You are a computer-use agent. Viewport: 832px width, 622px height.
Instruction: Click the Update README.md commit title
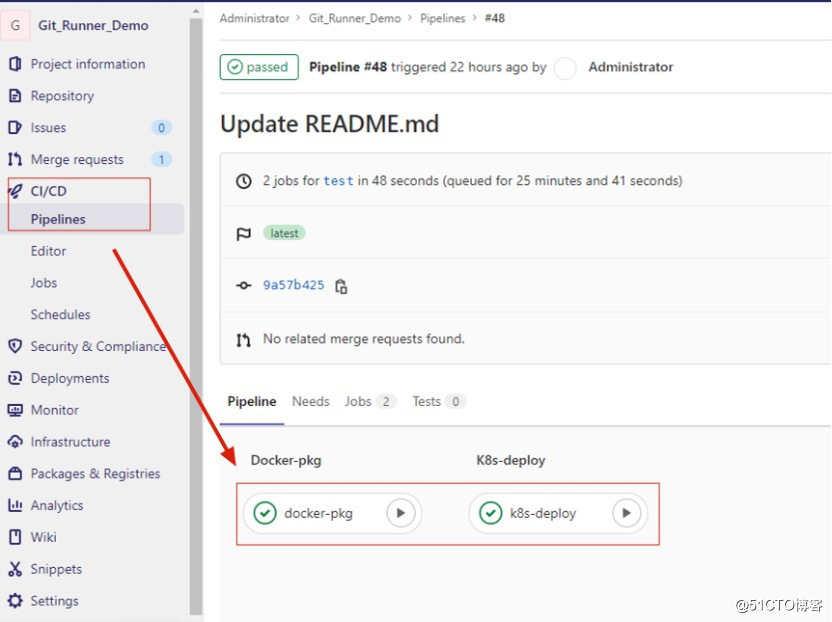coord(330,124)
